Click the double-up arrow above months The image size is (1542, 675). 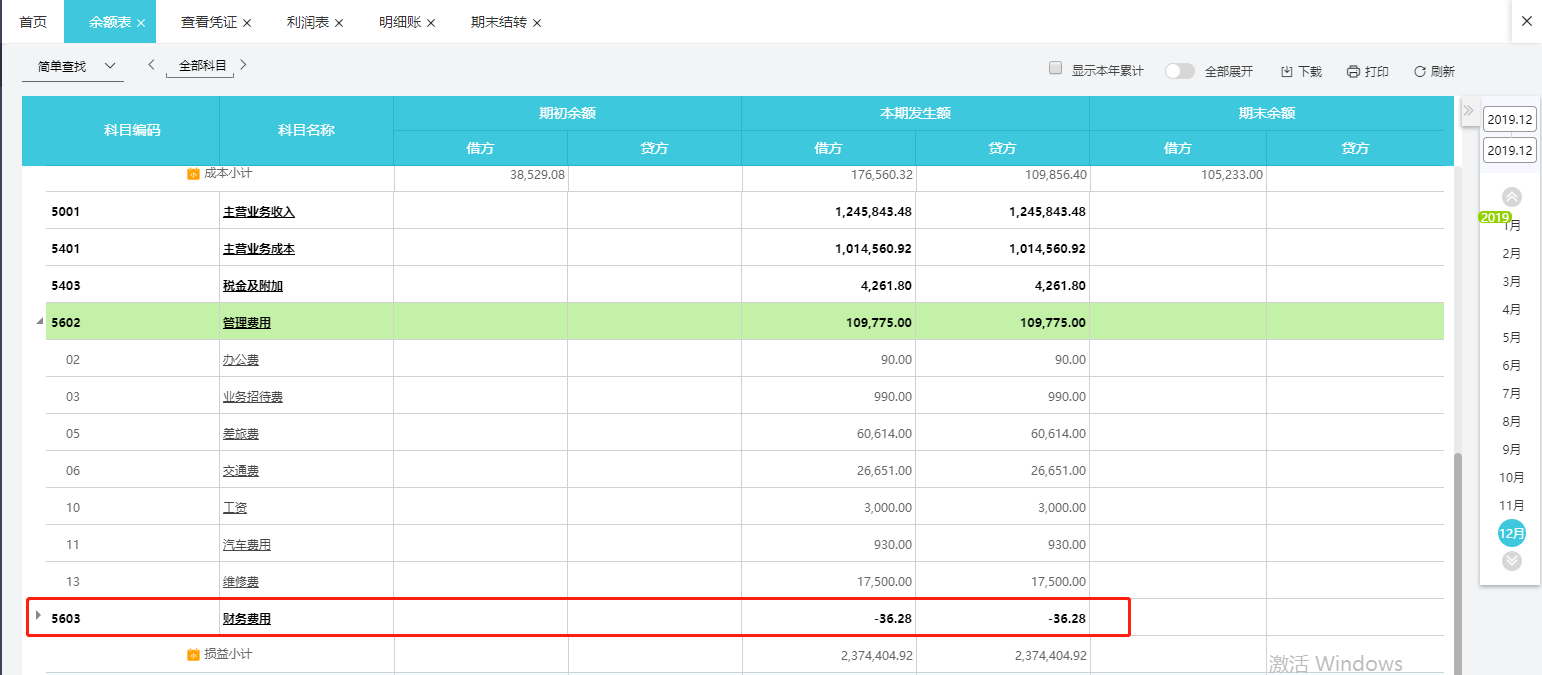click(1512, 197)
